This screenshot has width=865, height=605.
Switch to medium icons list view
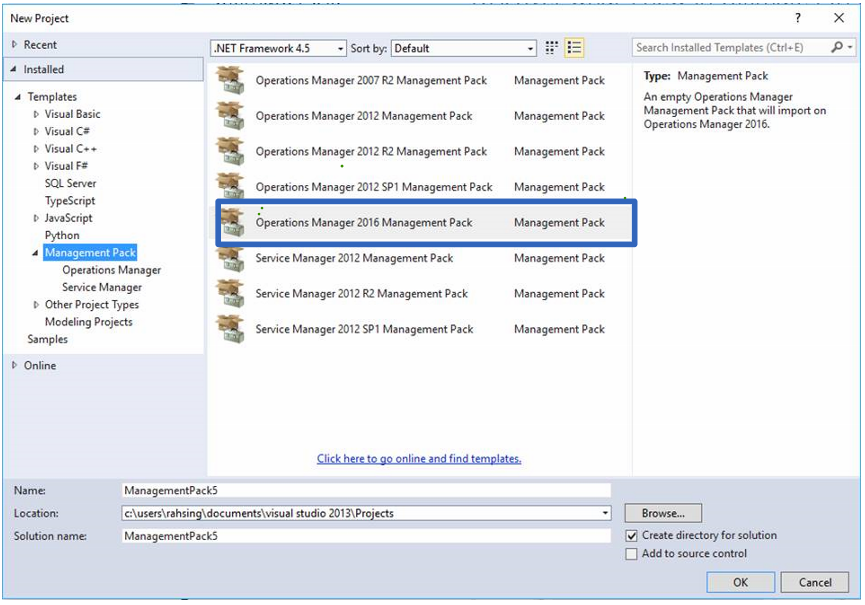point(574,48)
